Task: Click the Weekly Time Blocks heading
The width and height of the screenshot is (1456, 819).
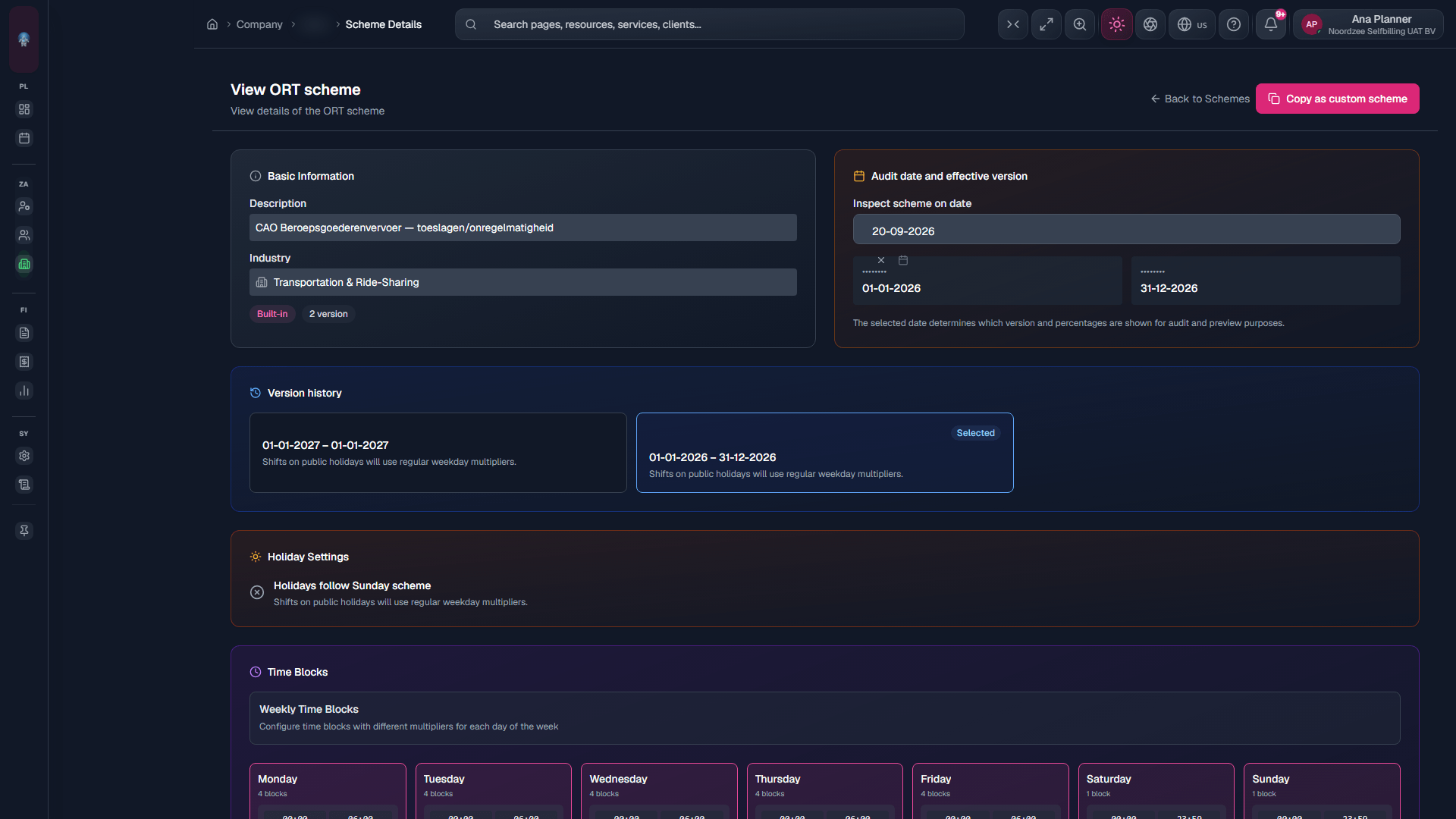Action: (x=309, y=709)
